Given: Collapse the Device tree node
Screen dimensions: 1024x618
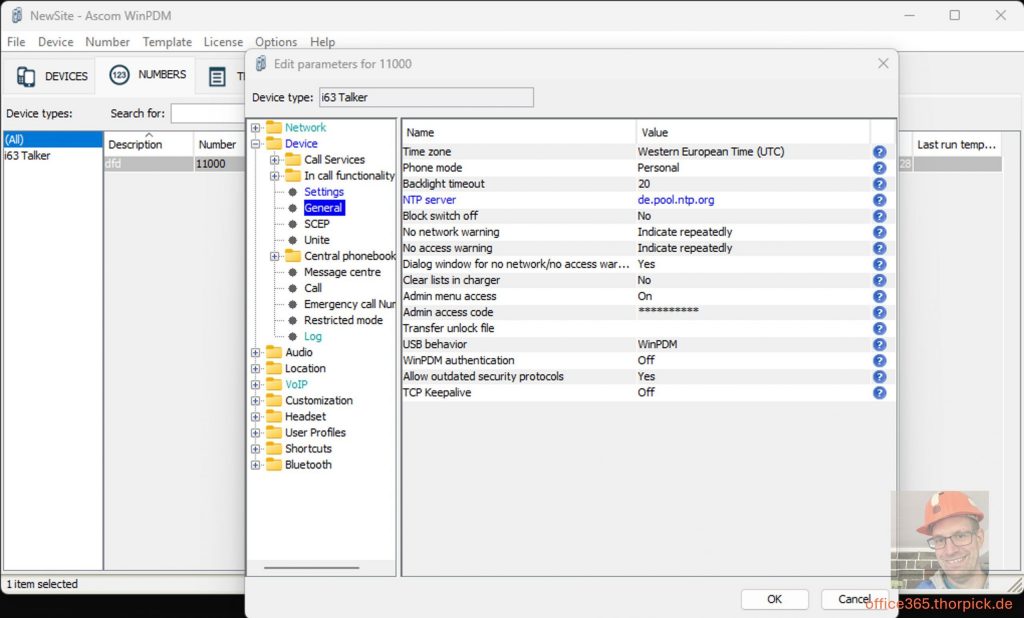Looking at the screenshot, I should 256,144.
